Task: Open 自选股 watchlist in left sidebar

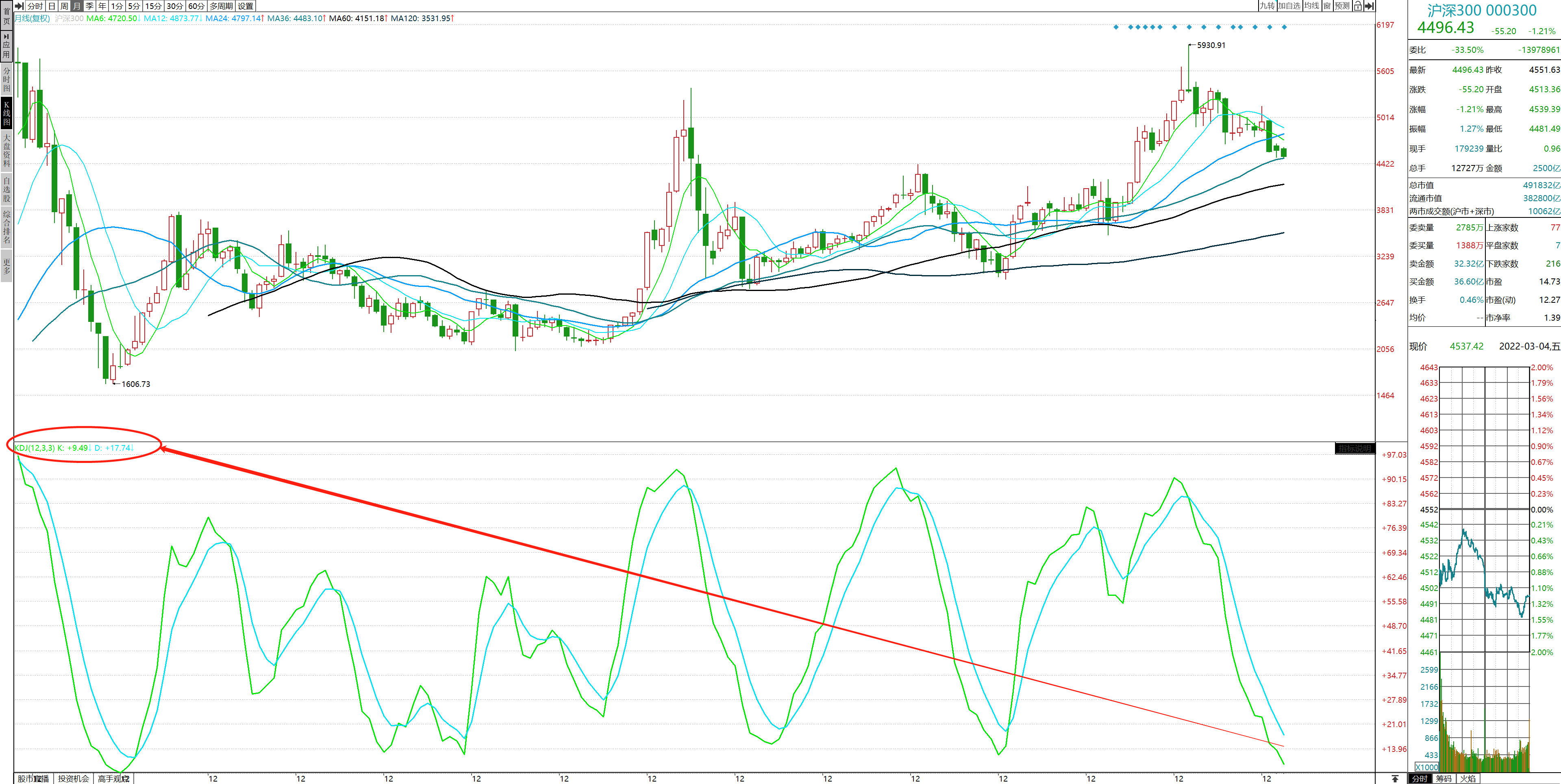Action: click(x=6, y=189)
